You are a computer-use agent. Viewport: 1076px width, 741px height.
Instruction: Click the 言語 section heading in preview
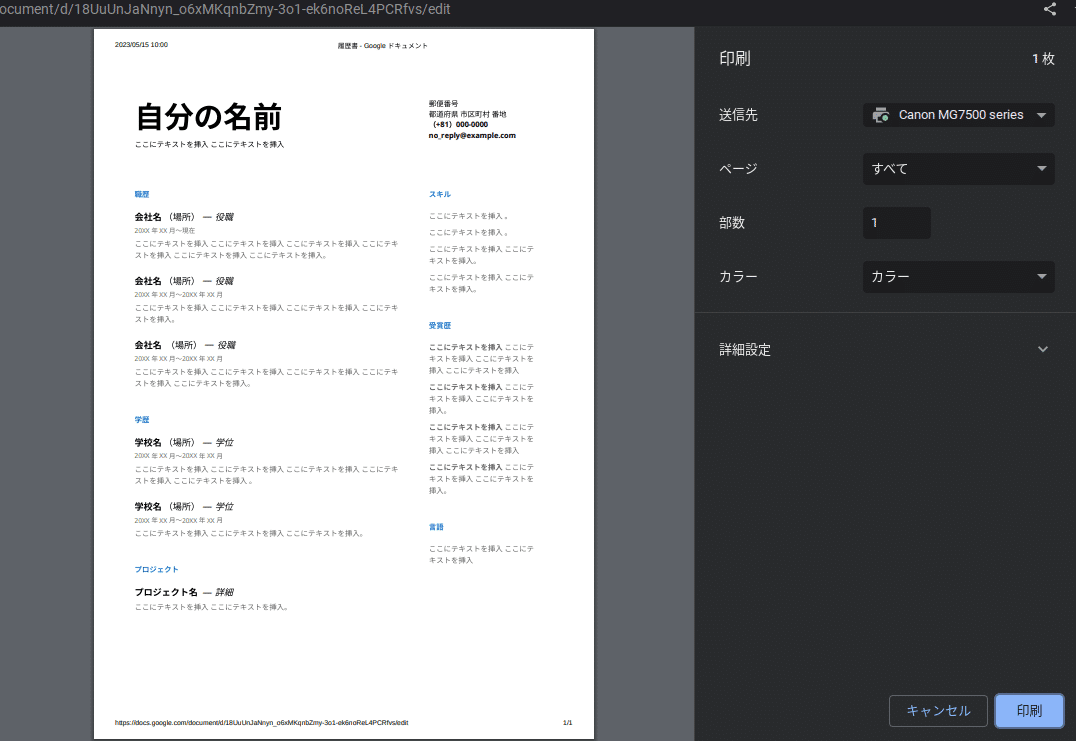pyautogui.click(x=436, y=527)
